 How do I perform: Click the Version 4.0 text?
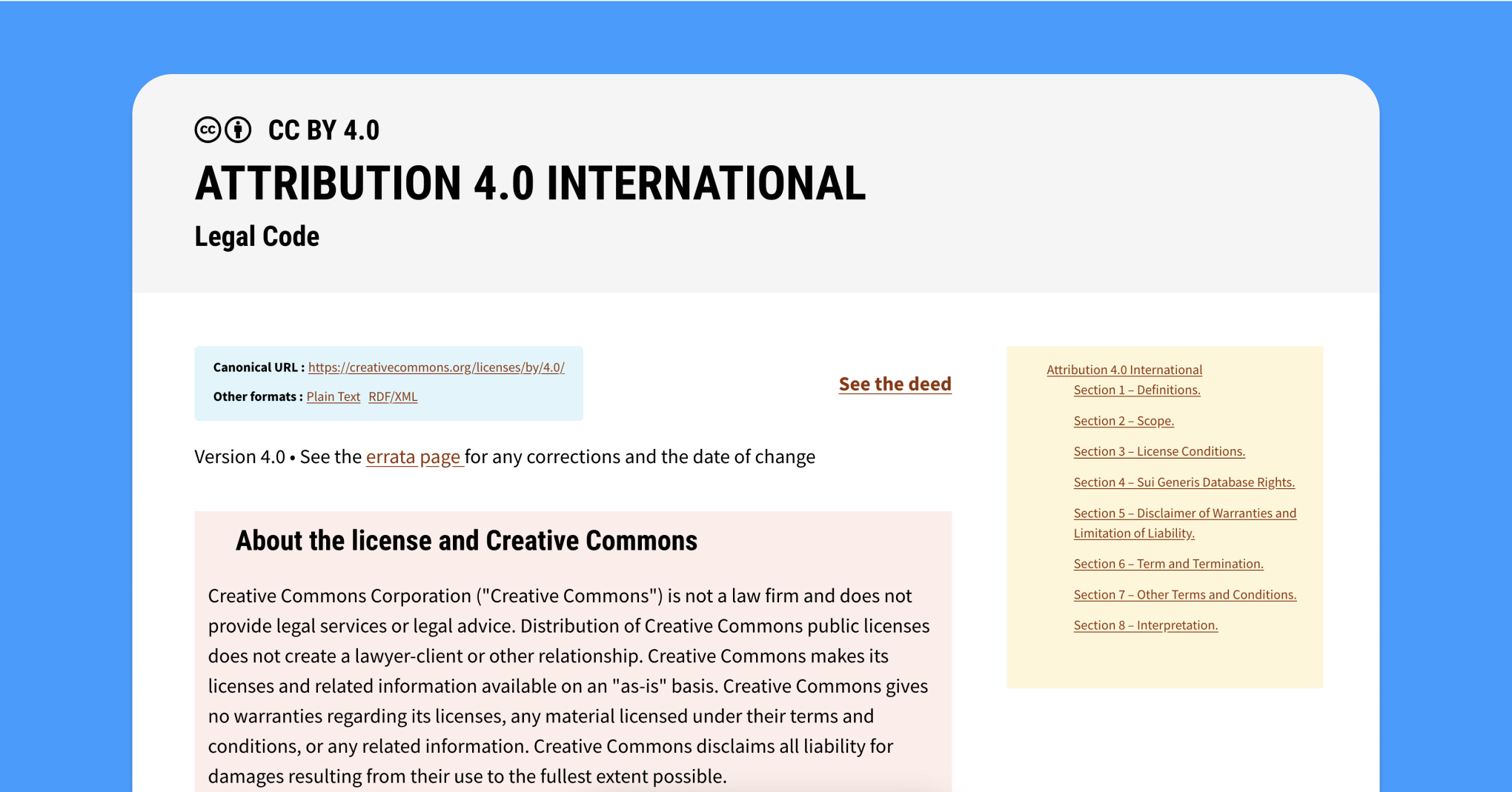pyautogui.click(x=239, y=456)
